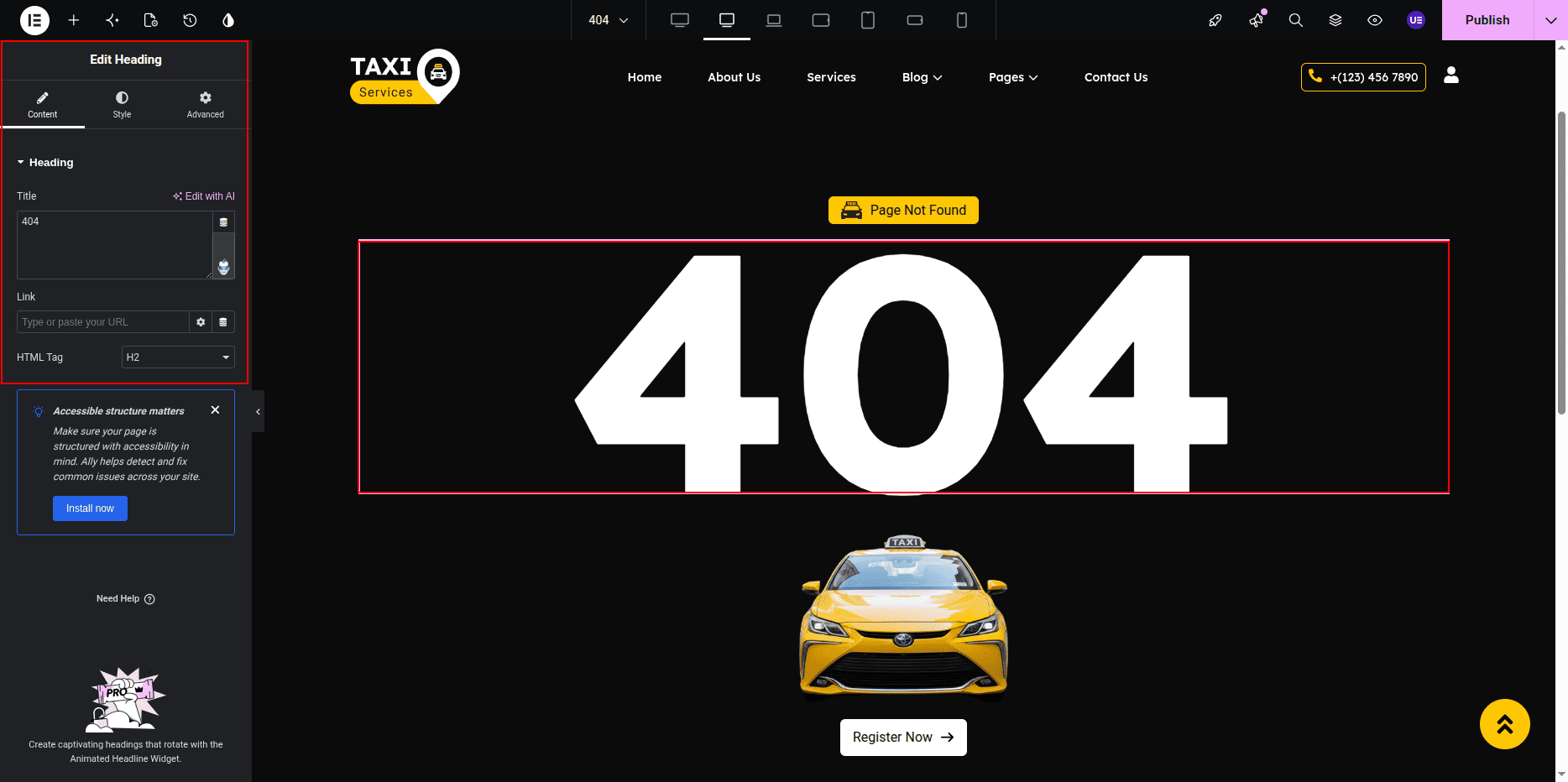Image resolution: width=1568 pixels, height=782 pixels.
Task: Click the rocket launch icon
Action: [1215, 20]
